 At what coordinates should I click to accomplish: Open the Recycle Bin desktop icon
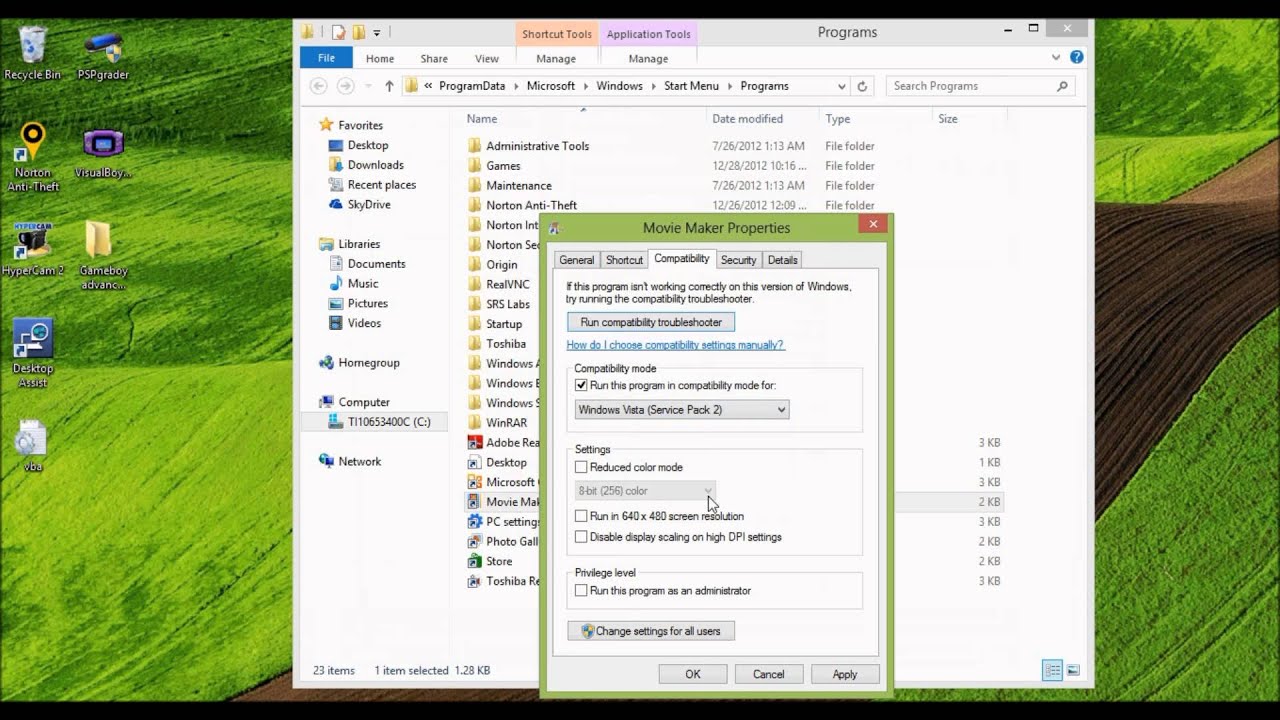point(32,53)
